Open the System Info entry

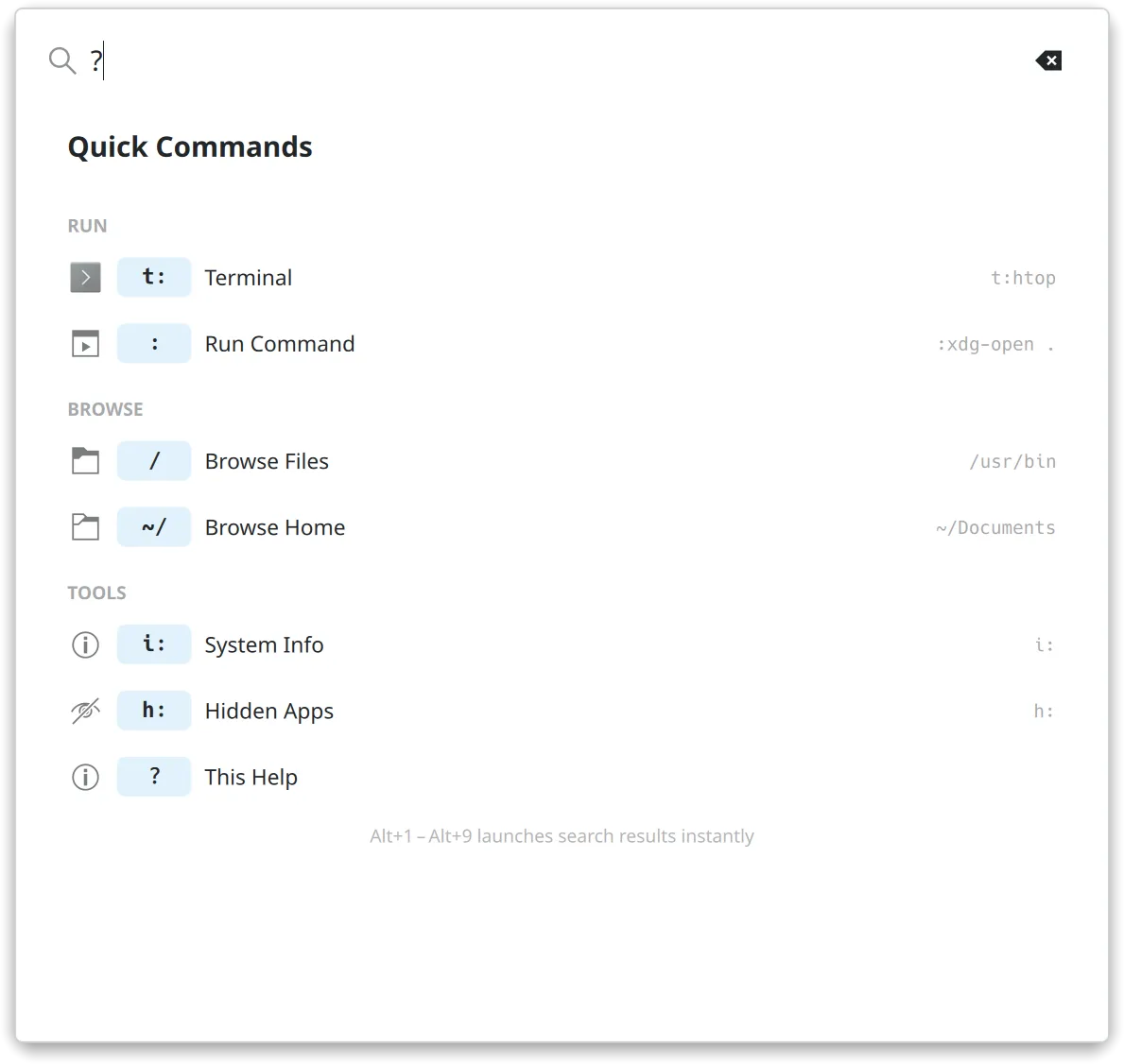[x=562, y=644]
